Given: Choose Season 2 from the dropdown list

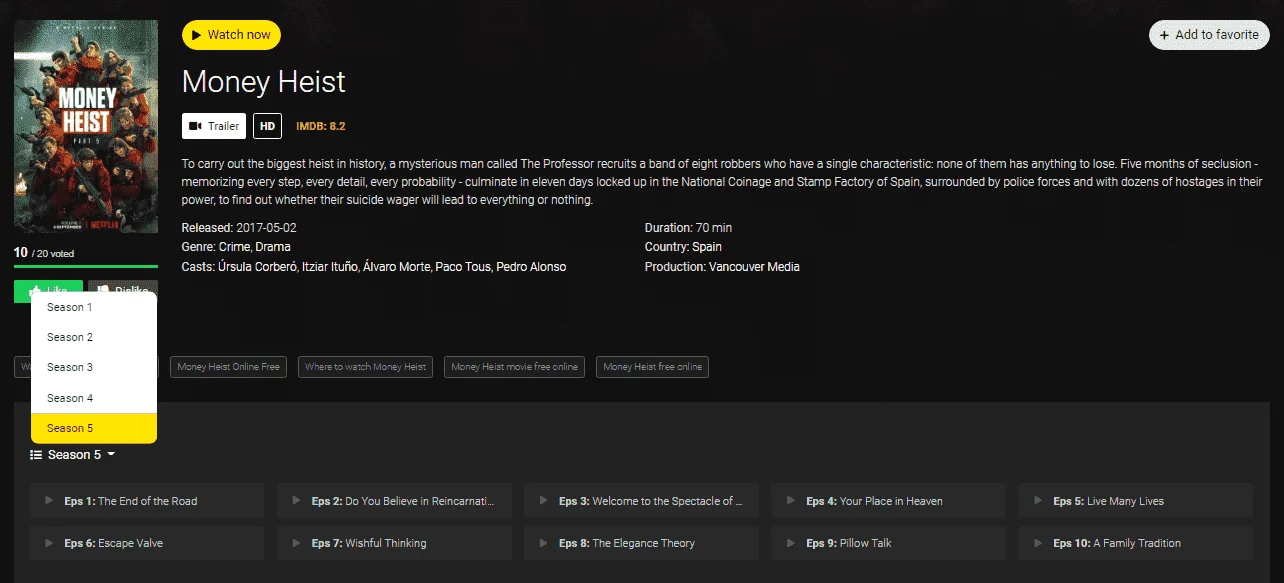Looking at the screenshot, I should pyautogui.click(x=94, y=337).
